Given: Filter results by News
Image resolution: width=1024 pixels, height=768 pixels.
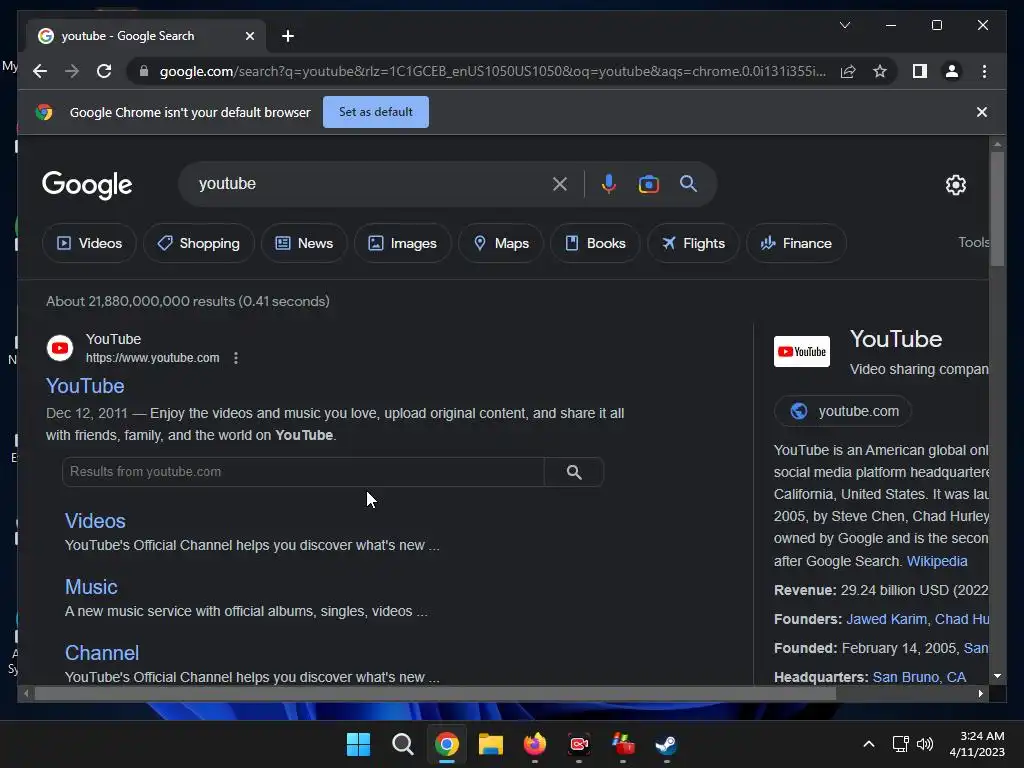Looking at the screenshot, I should pos(304,243).
